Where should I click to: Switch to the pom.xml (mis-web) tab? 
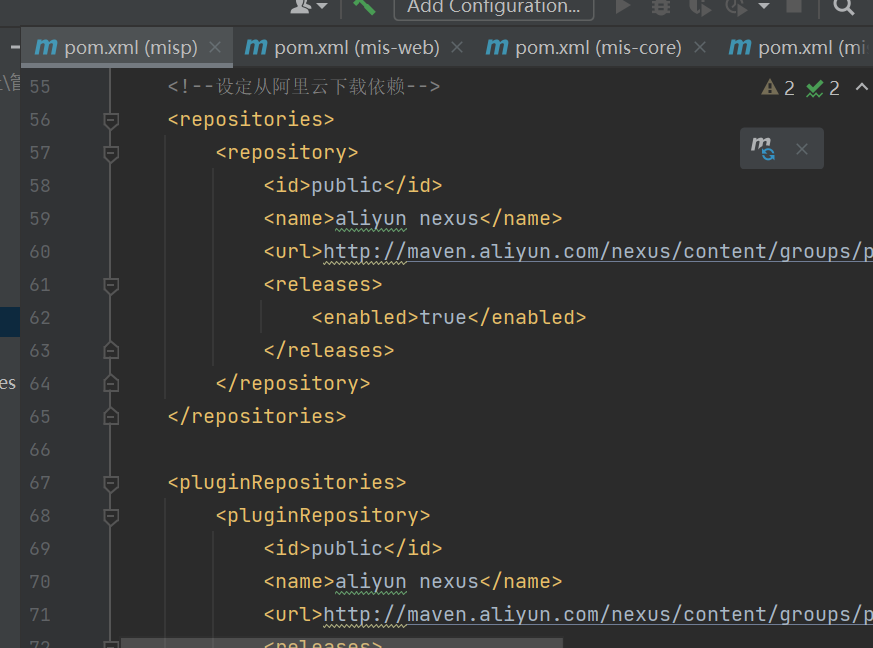(x=344, y=47)
